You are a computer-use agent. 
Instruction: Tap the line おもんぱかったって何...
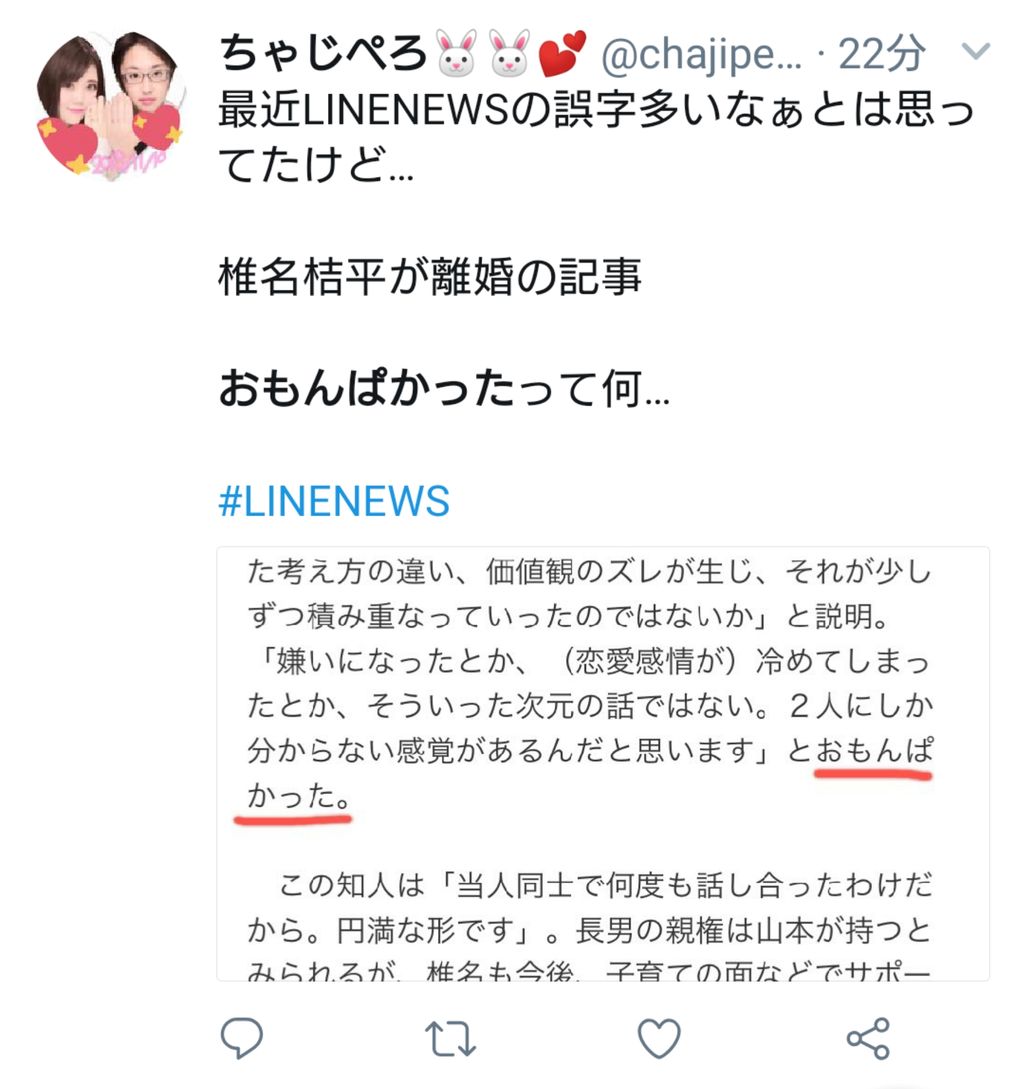pos(444,388)
